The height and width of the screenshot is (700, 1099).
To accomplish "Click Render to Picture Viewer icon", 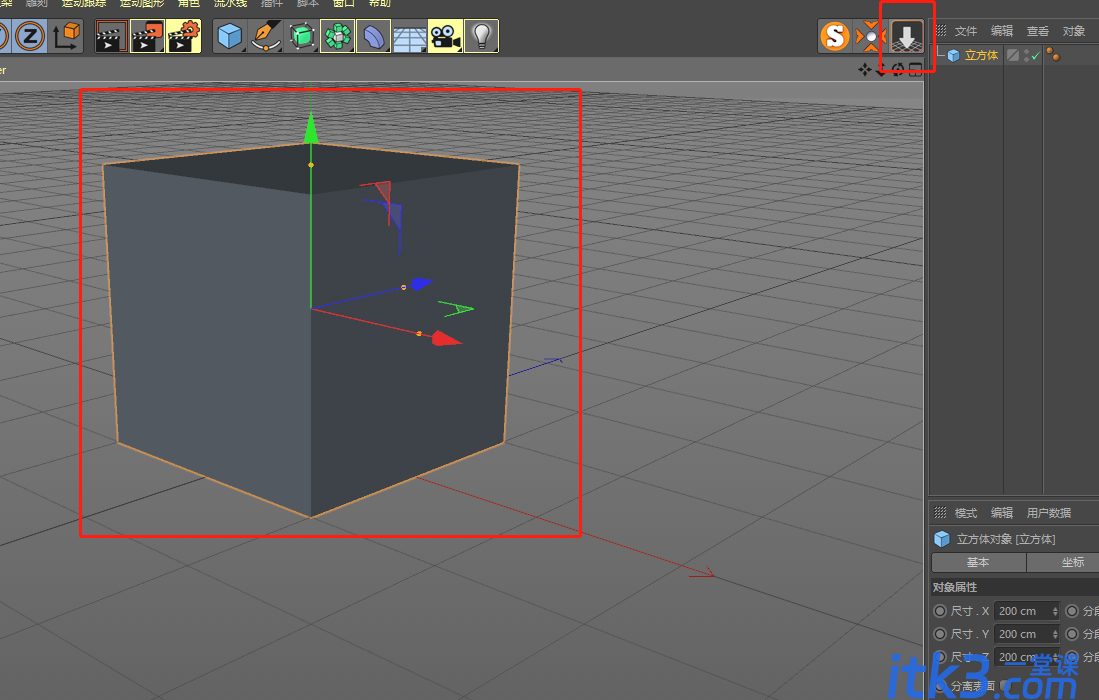I will (x=147, y=36).
